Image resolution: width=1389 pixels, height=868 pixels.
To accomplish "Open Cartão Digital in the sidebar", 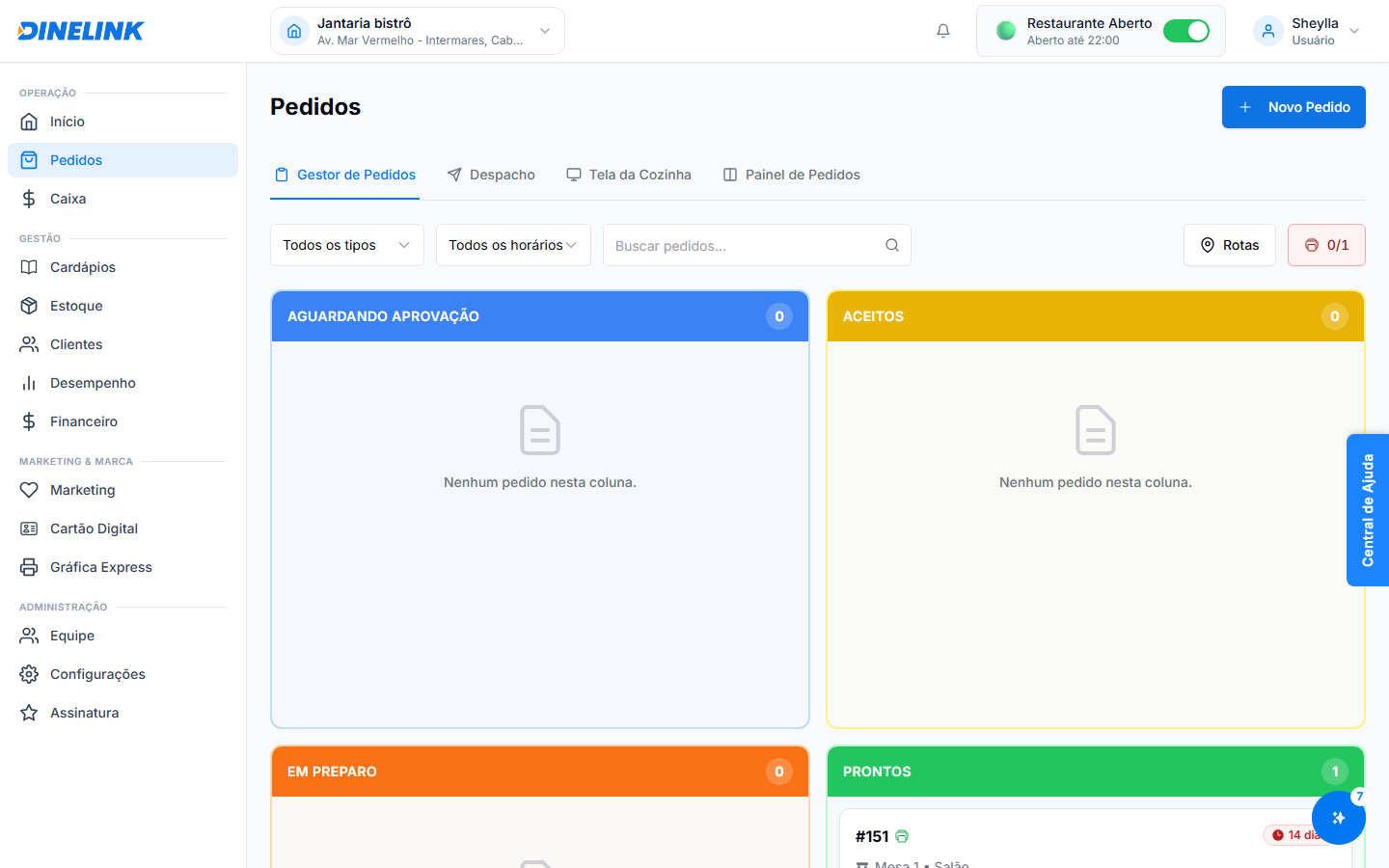I will pos(123,529).
